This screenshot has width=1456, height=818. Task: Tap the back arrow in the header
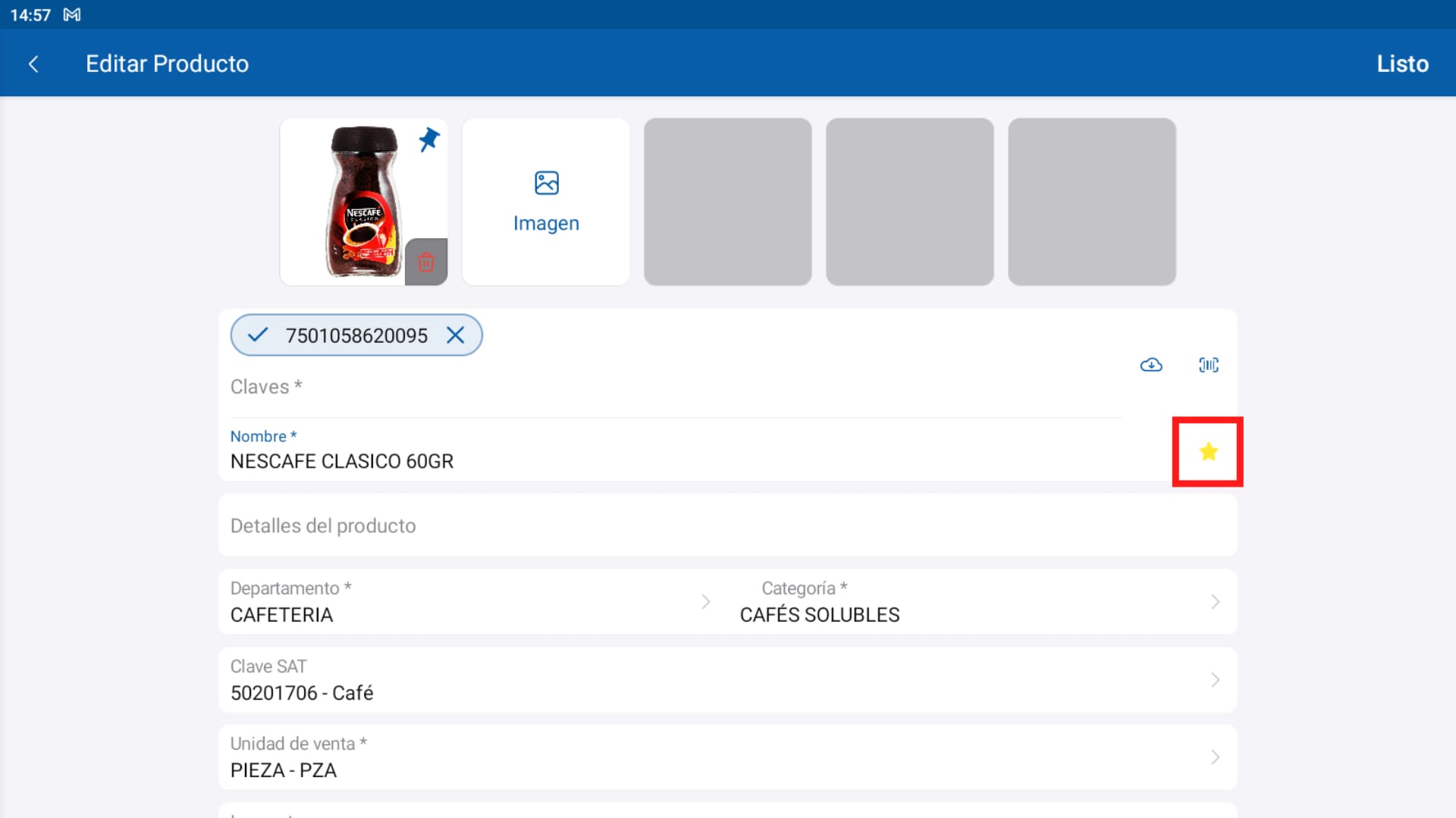[x=33, y=64]
